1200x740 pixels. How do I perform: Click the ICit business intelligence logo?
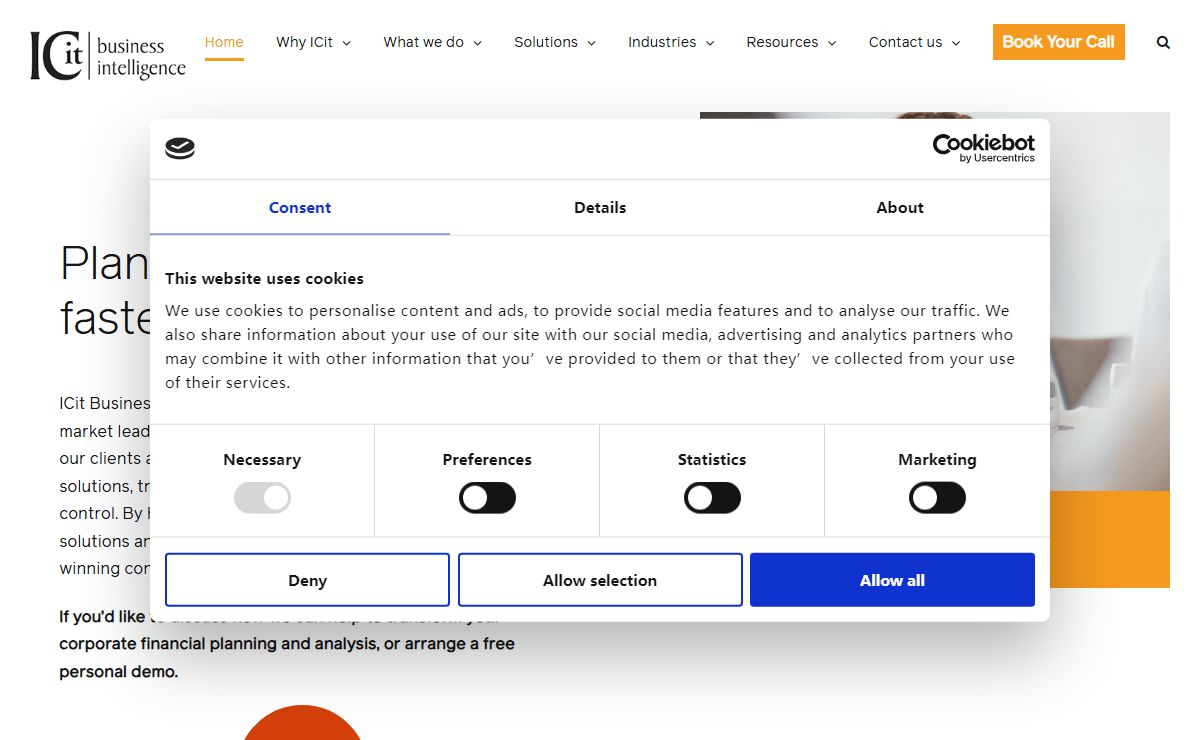(108, 56)
